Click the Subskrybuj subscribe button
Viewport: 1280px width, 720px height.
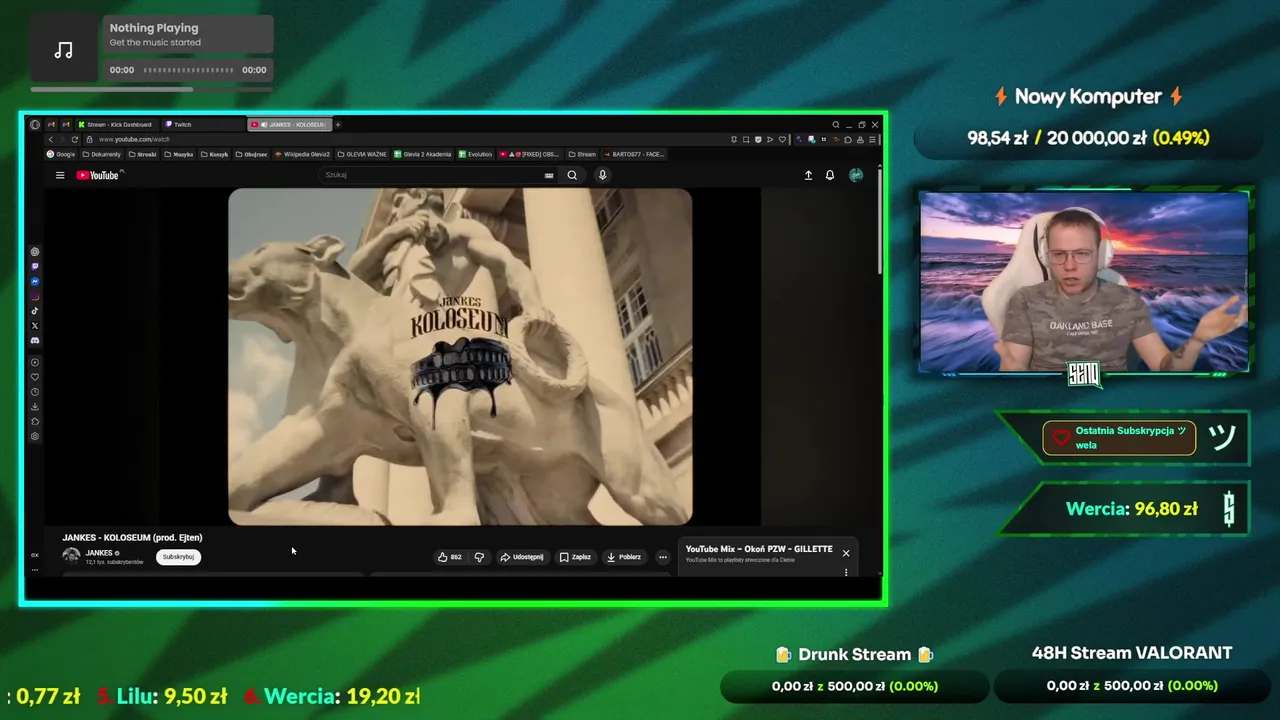(178, 557)
